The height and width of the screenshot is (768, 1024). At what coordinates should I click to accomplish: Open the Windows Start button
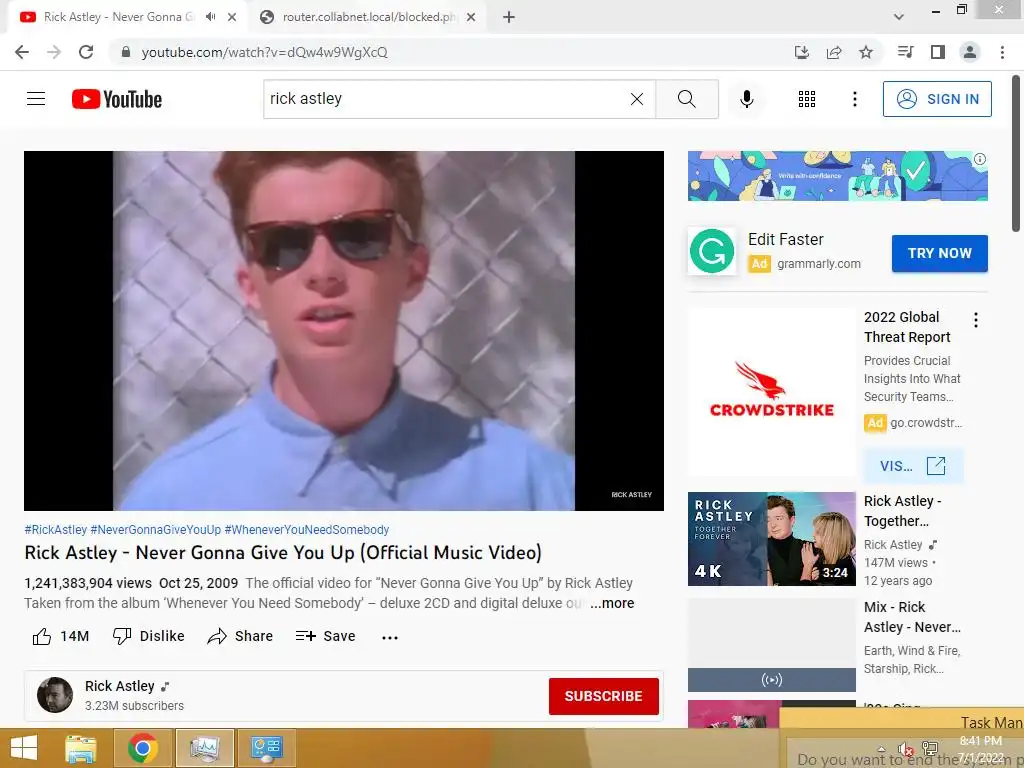[24, 748]
